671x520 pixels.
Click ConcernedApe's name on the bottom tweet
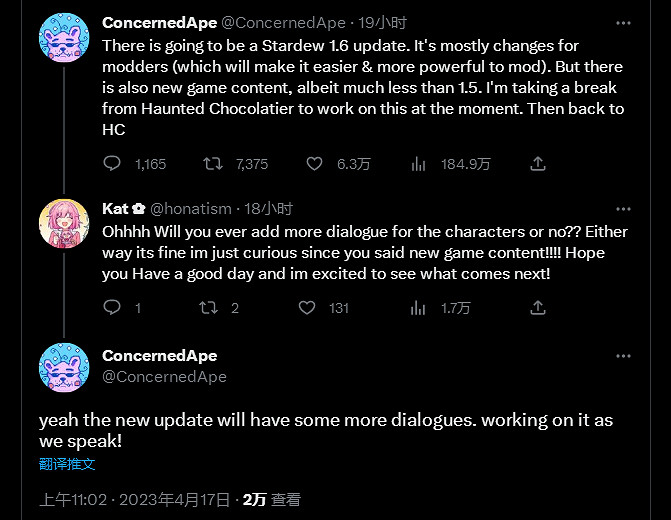pos(160,356)
